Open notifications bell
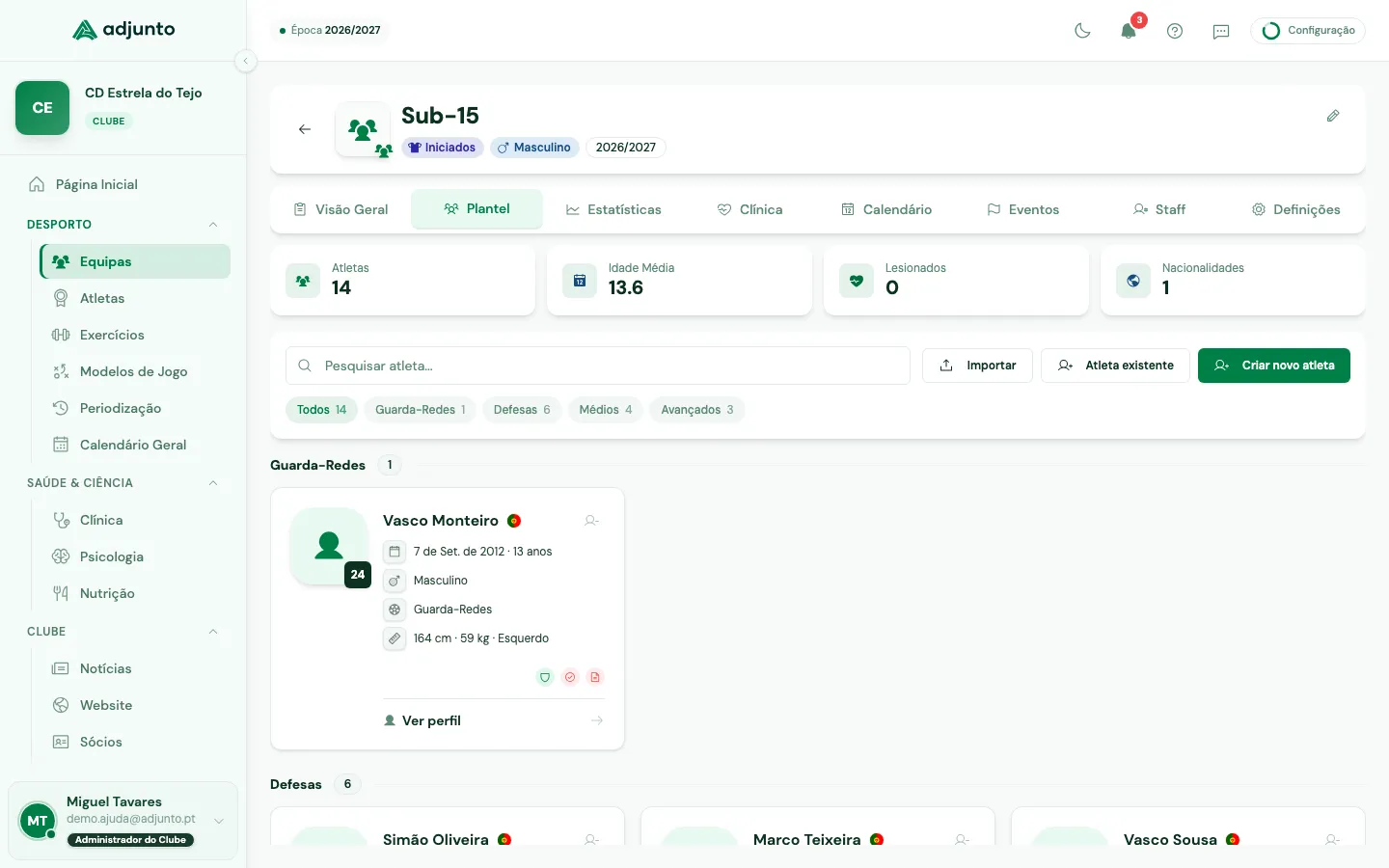1389x868 pixels. pos(1129,31)
